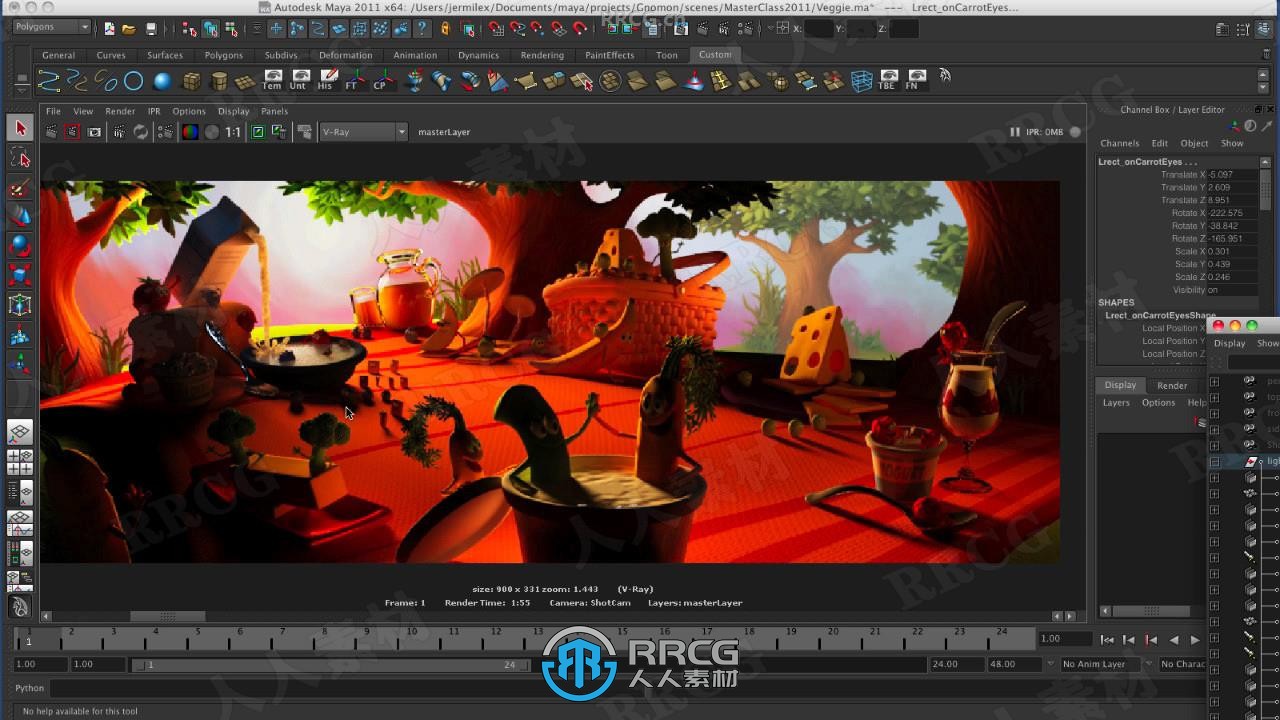This screenshot has height=720, width=1280.
Task: Select the Paint Selection tool in the toolbox
Action: (20, 187)
